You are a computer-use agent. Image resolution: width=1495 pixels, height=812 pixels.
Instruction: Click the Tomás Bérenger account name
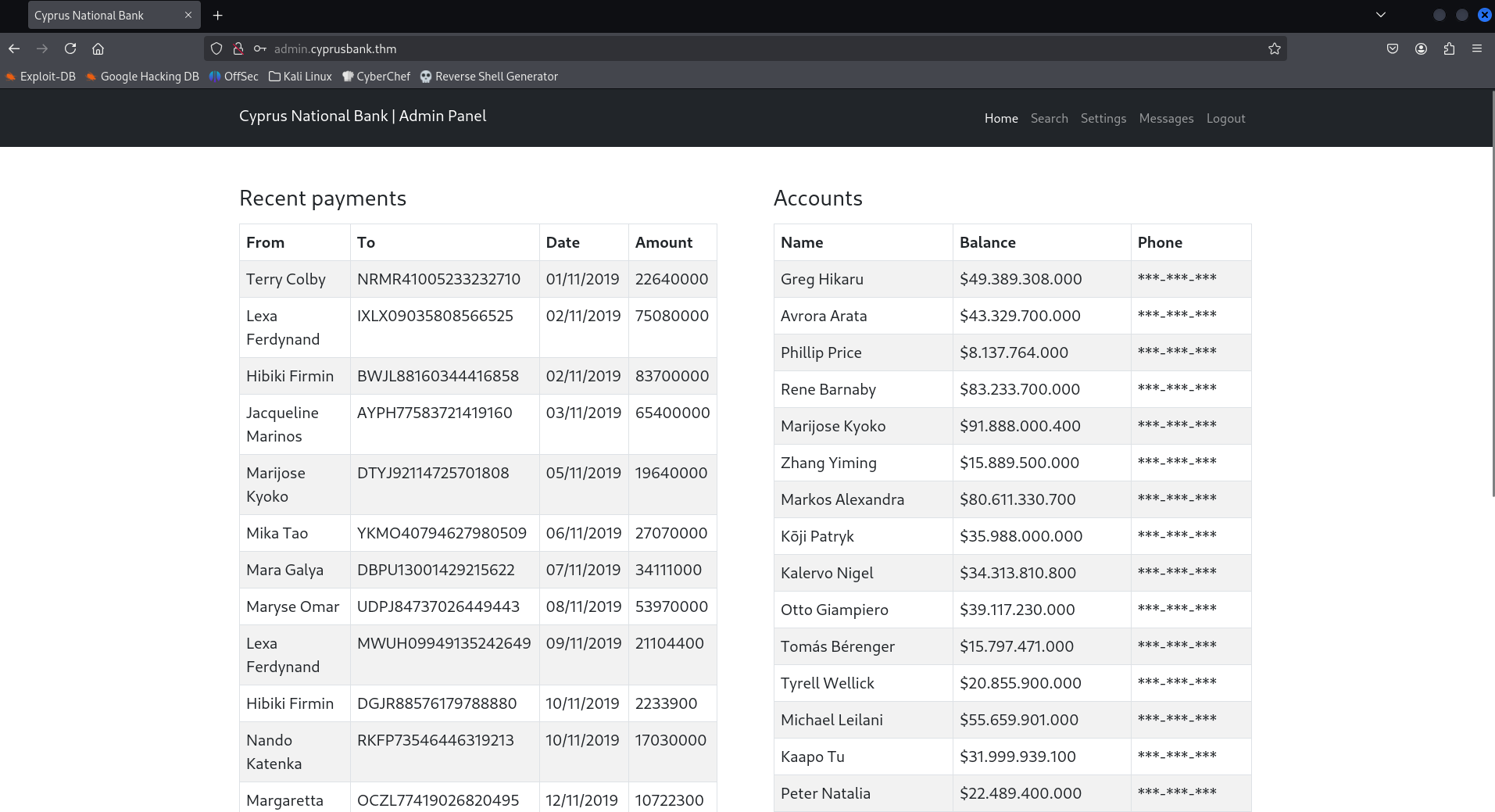tap(838, 646)
